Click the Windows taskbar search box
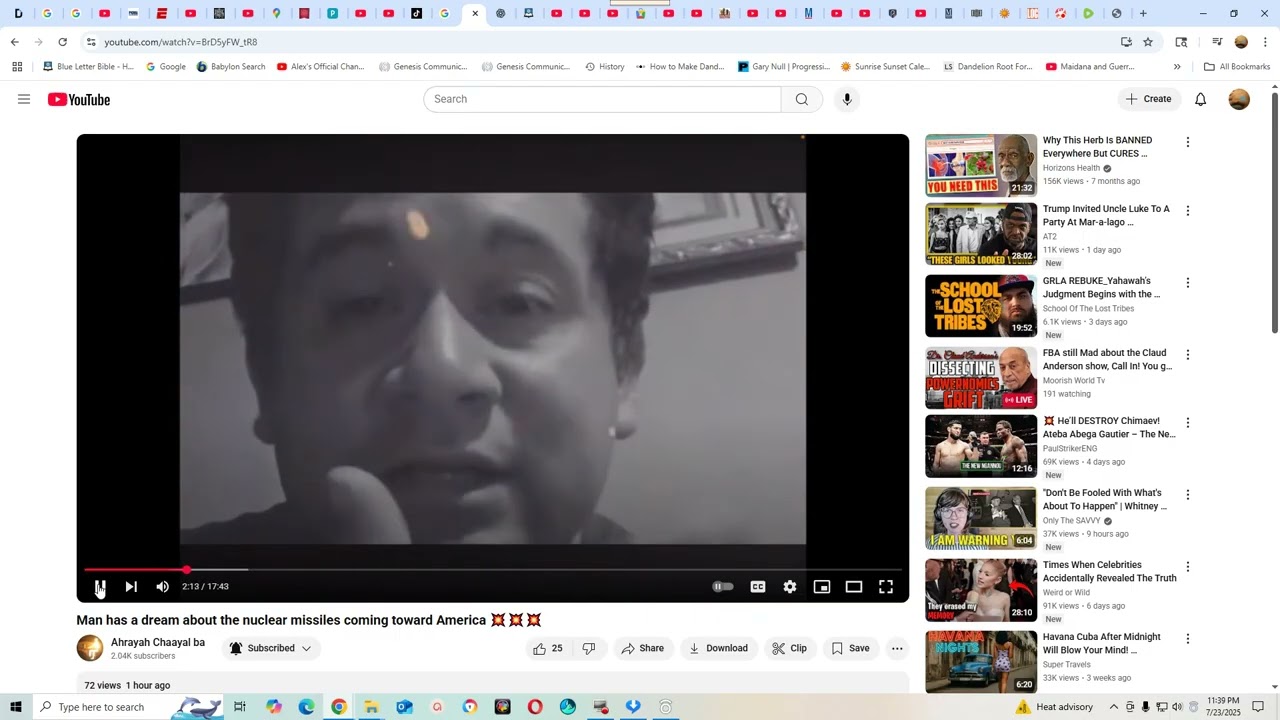The width and height of the screenshot is (1280, 720). click(130, 707)
